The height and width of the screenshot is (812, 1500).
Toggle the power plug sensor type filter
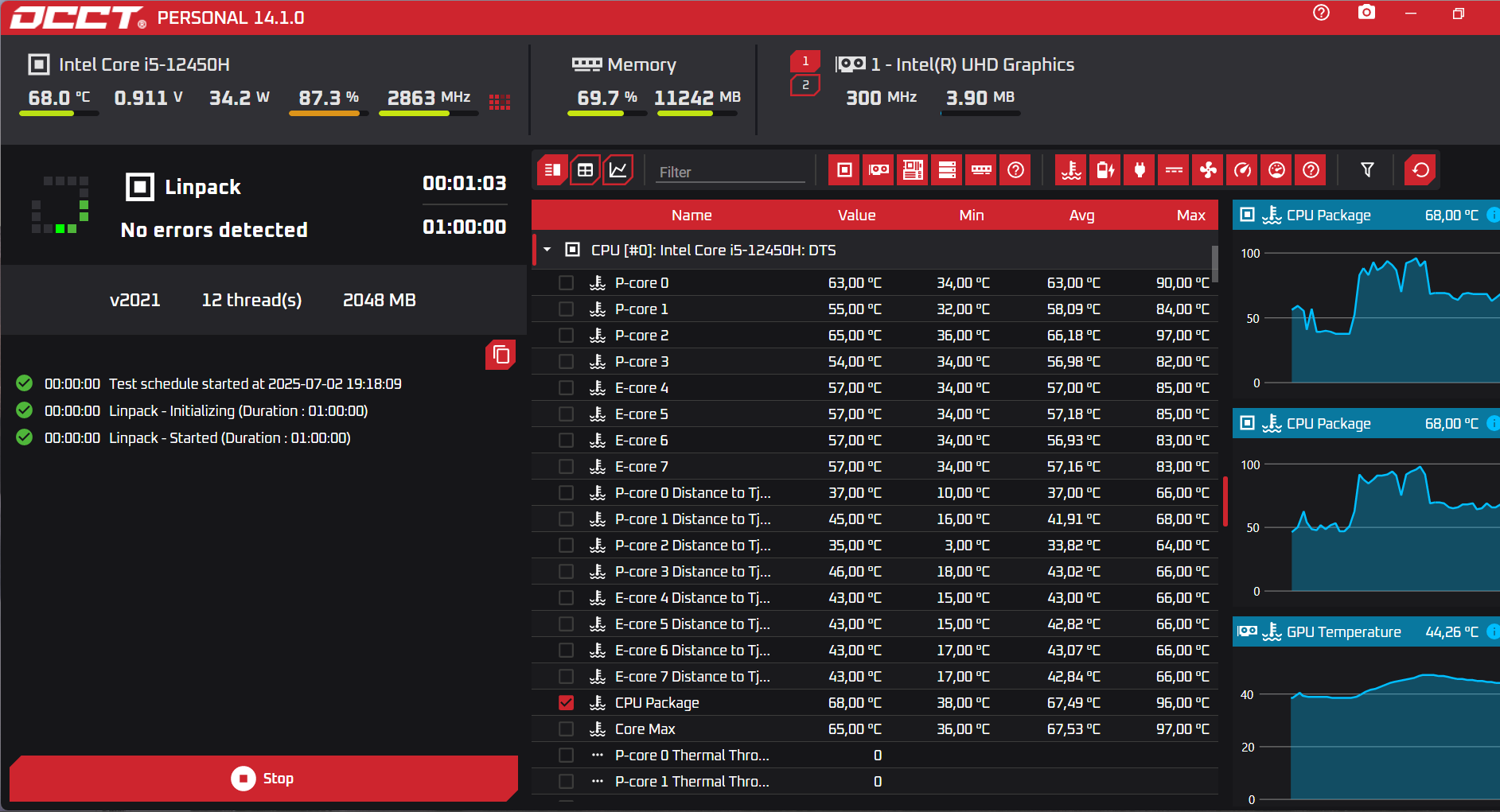[x=1140, y=170]
